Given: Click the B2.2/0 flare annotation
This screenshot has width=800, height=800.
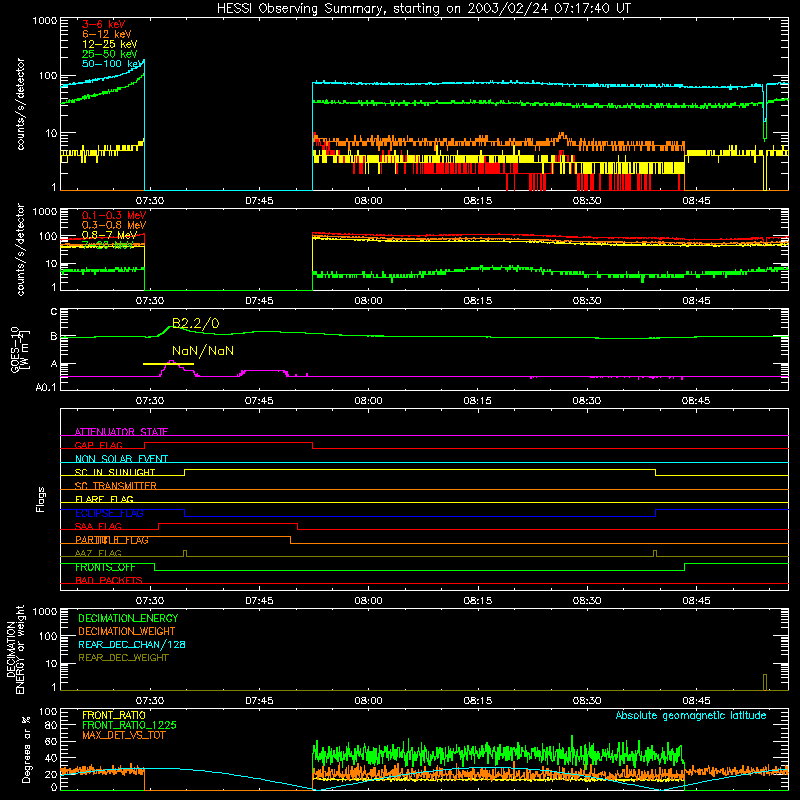Looking at the screenshot, I should click(x=196, y=323).
